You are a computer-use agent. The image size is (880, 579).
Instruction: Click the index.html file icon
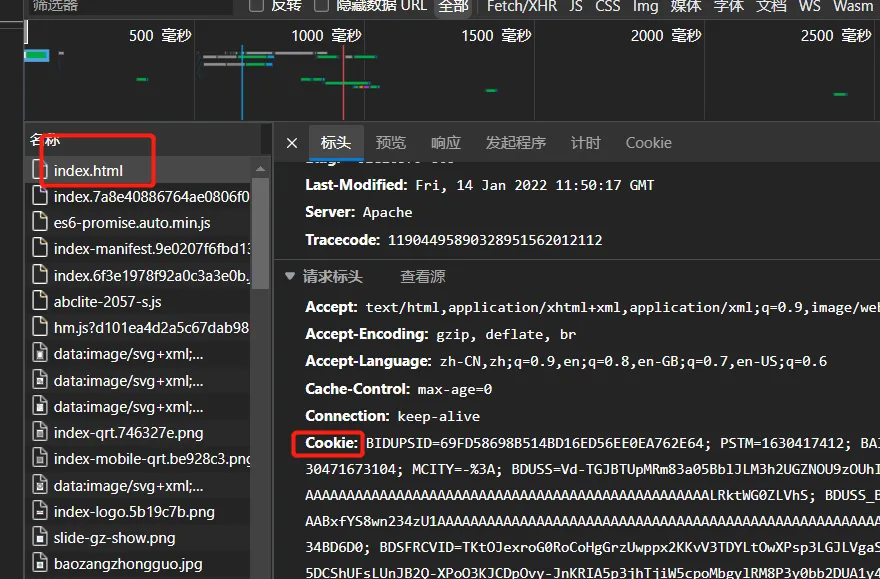(40, 170)
